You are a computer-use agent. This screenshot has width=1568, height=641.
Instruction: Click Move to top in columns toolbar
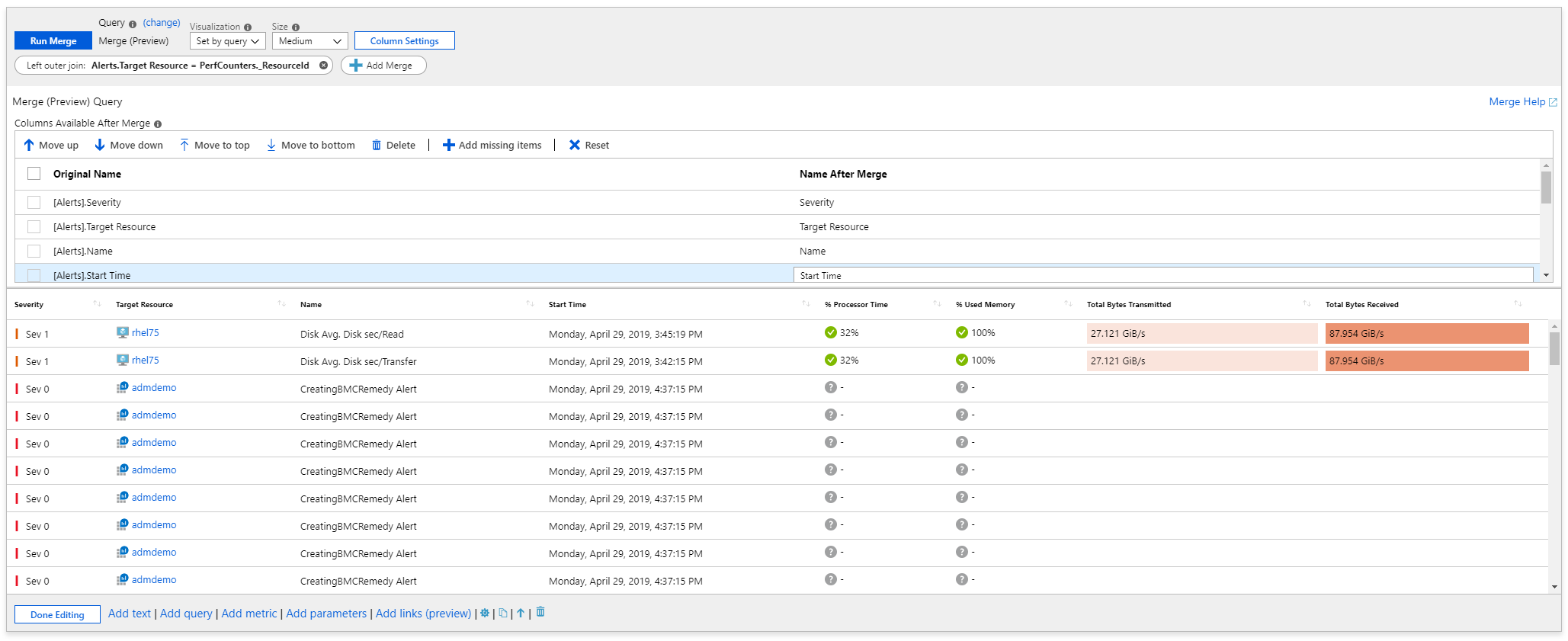coord(215,145)
